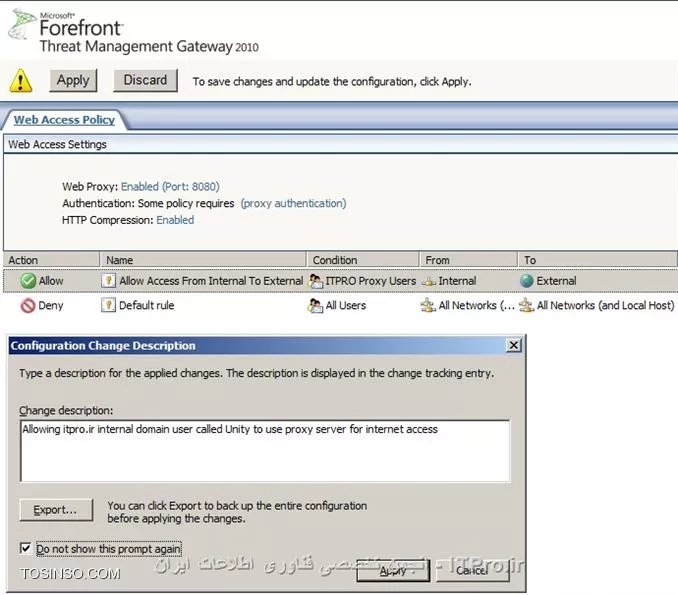Click Internal in the From column

click(x=457, y=281)
